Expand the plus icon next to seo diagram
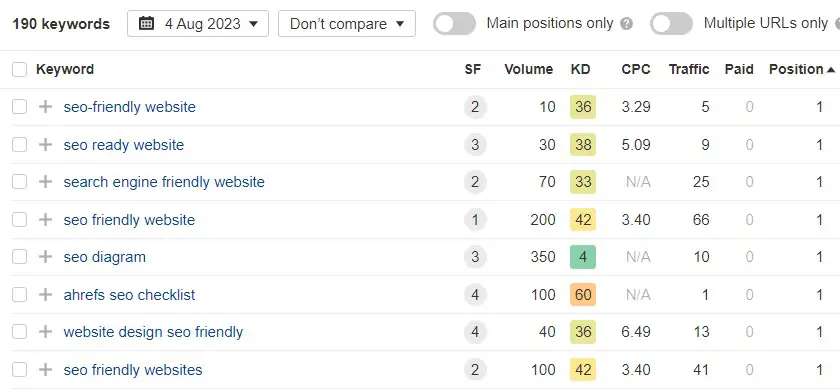Viewport: 840px width, 389px height. click(x=46, y=257)
